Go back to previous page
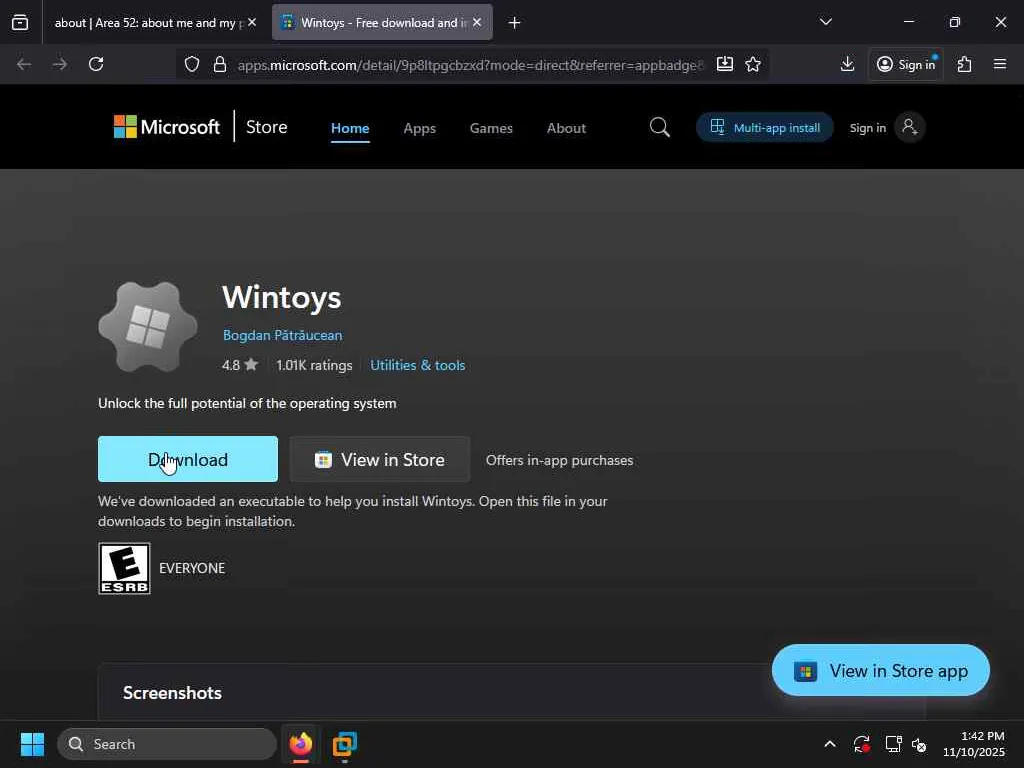The image size is (1024, 768). click(24, 64)
